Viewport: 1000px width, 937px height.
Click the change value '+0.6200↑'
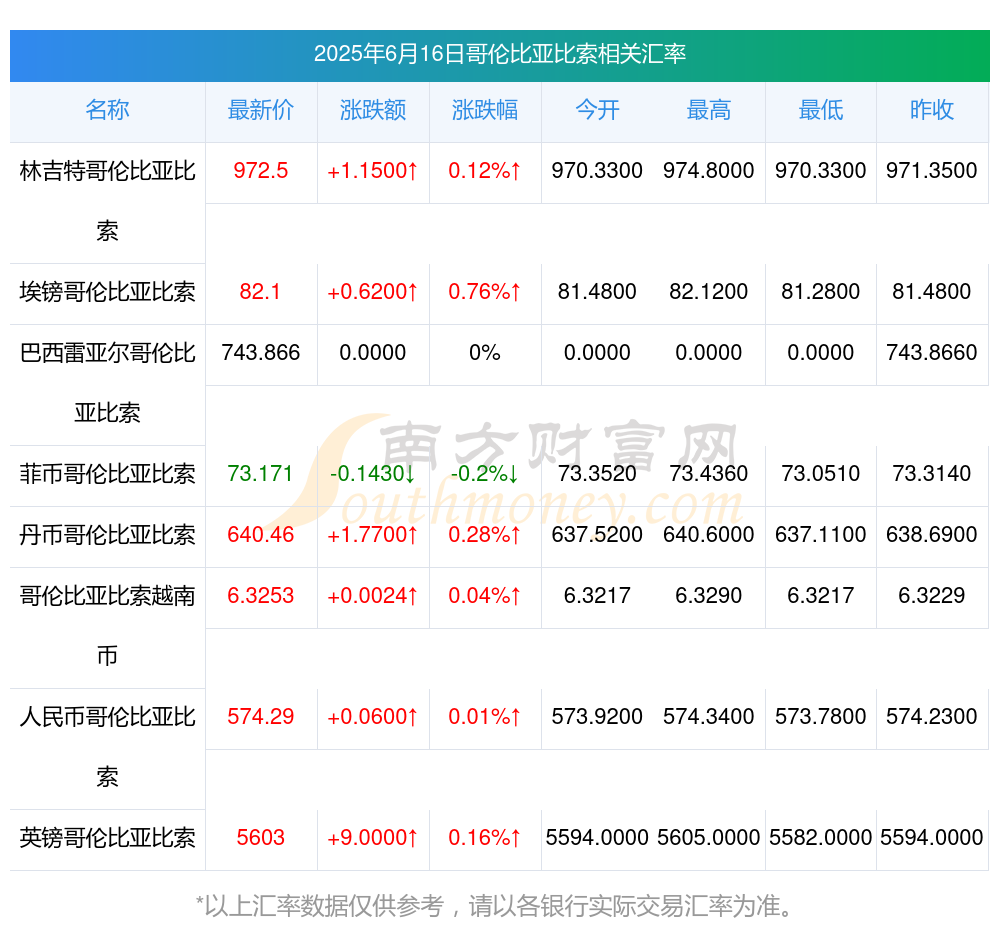click(x=372, y=291)
